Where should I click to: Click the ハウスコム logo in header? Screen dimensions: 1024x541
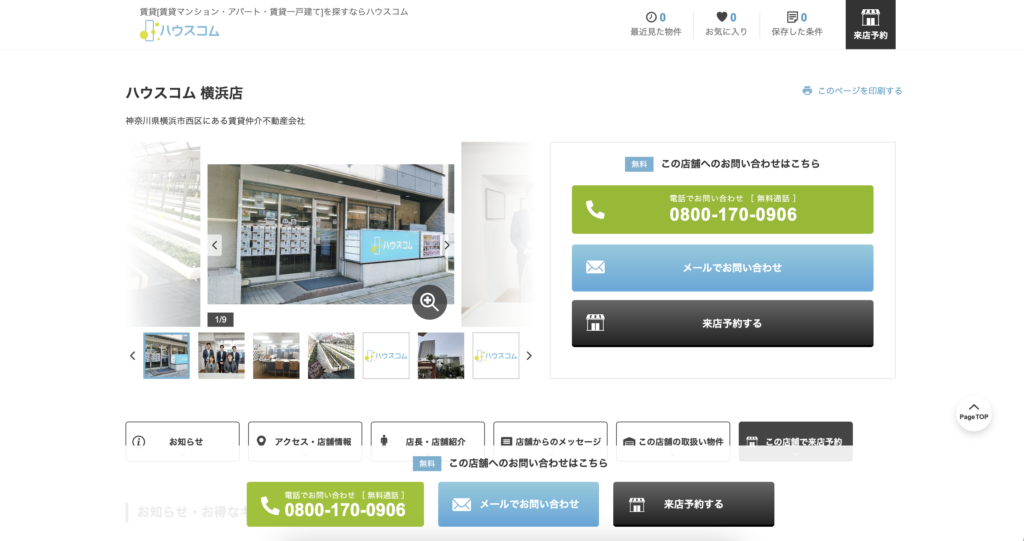180,30
